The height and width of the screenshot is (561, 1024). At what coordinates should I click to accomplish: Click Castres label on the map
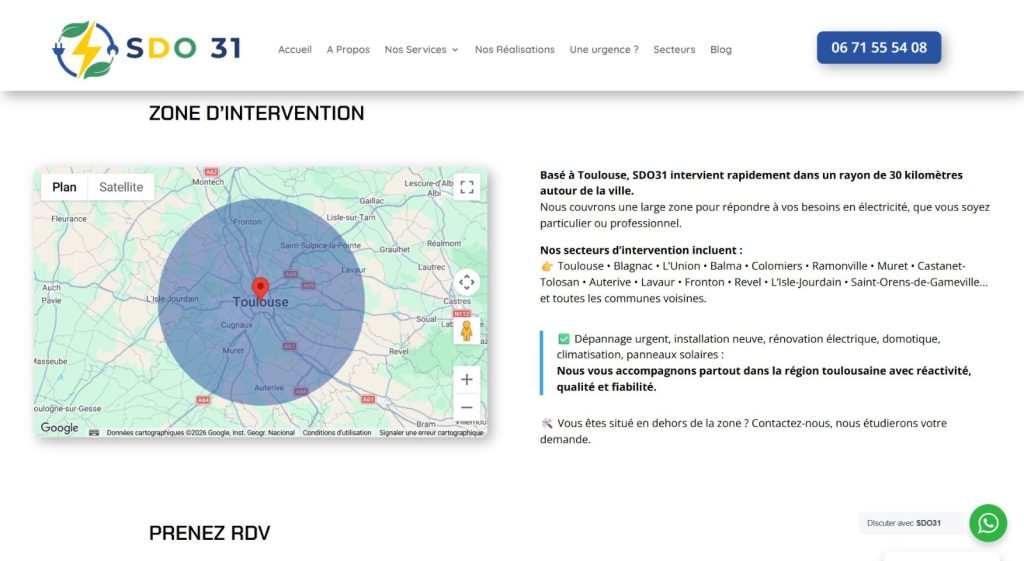coord(456,301)
